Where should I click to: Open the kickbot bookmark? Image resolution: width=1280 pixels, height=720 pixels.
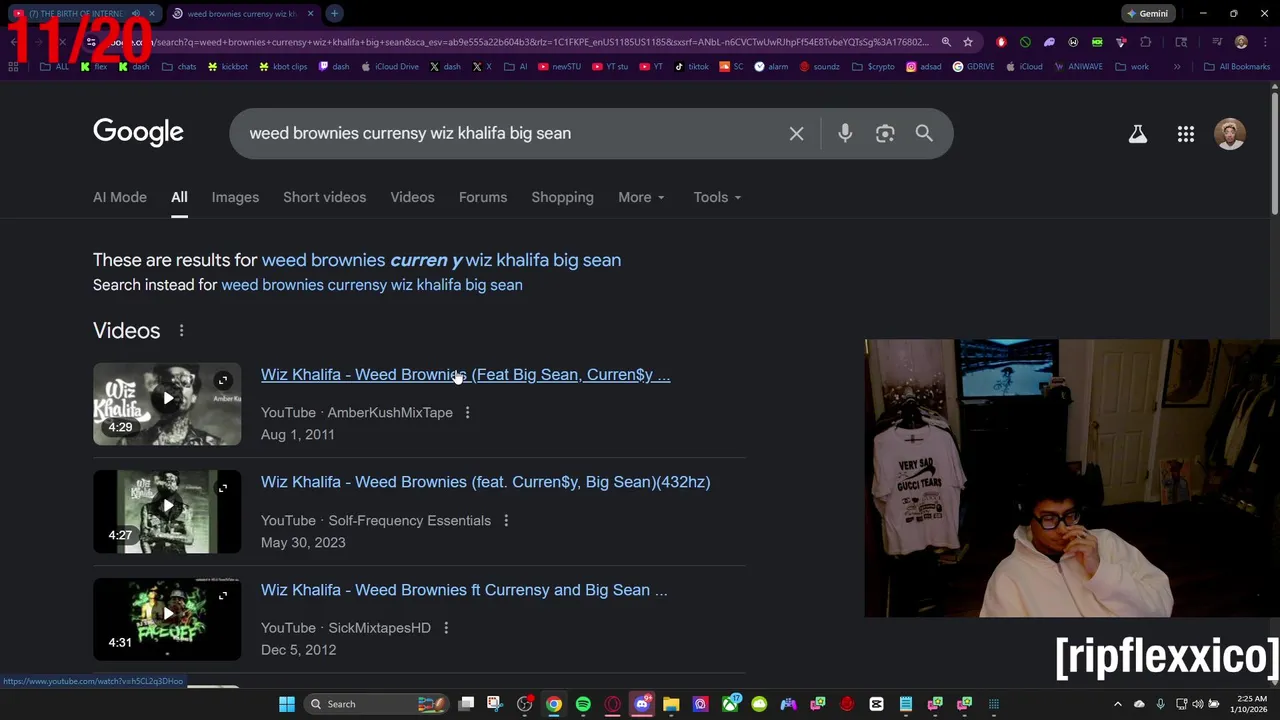point(228,67)
